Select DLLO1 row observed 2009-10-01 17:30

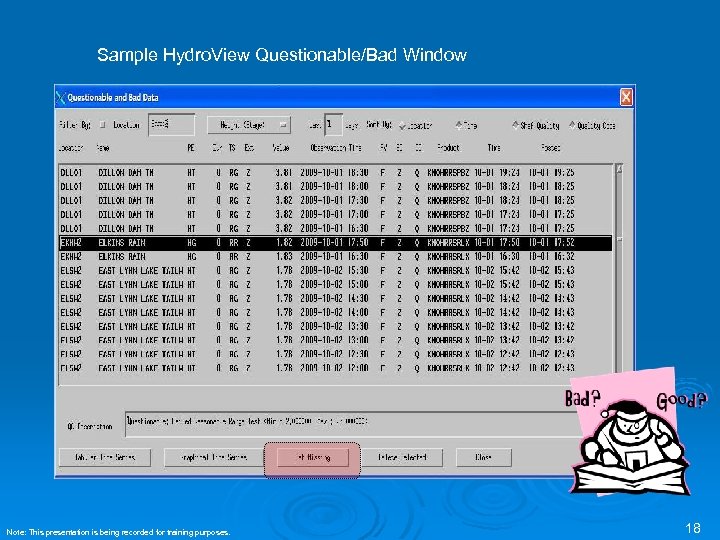click(336, 201)
